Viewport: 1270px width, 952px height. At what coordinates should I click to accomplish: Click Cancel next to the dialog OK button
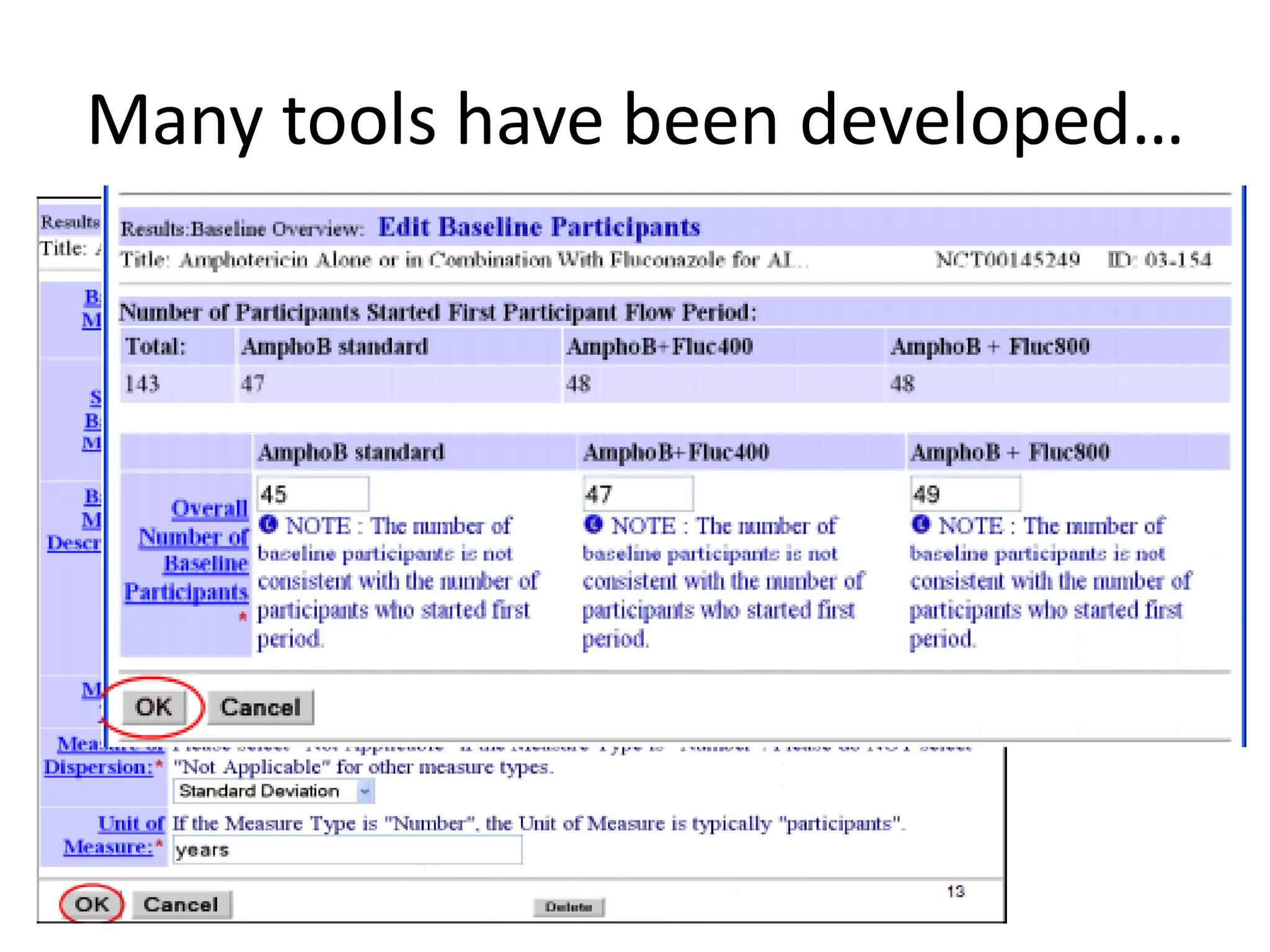pos(260,707)
